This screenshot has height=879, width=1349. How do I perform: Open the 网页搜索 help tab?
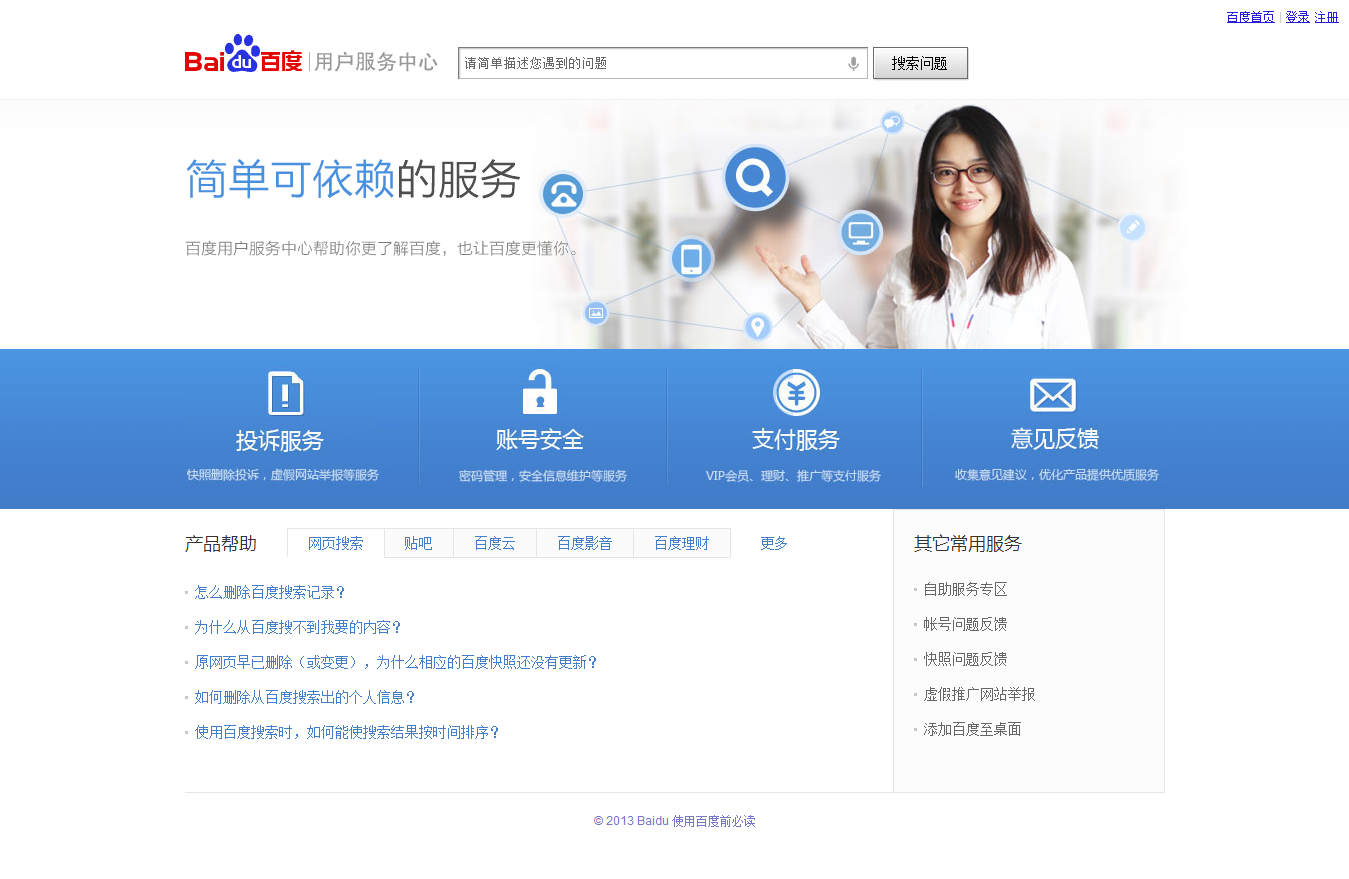(335, 543)
